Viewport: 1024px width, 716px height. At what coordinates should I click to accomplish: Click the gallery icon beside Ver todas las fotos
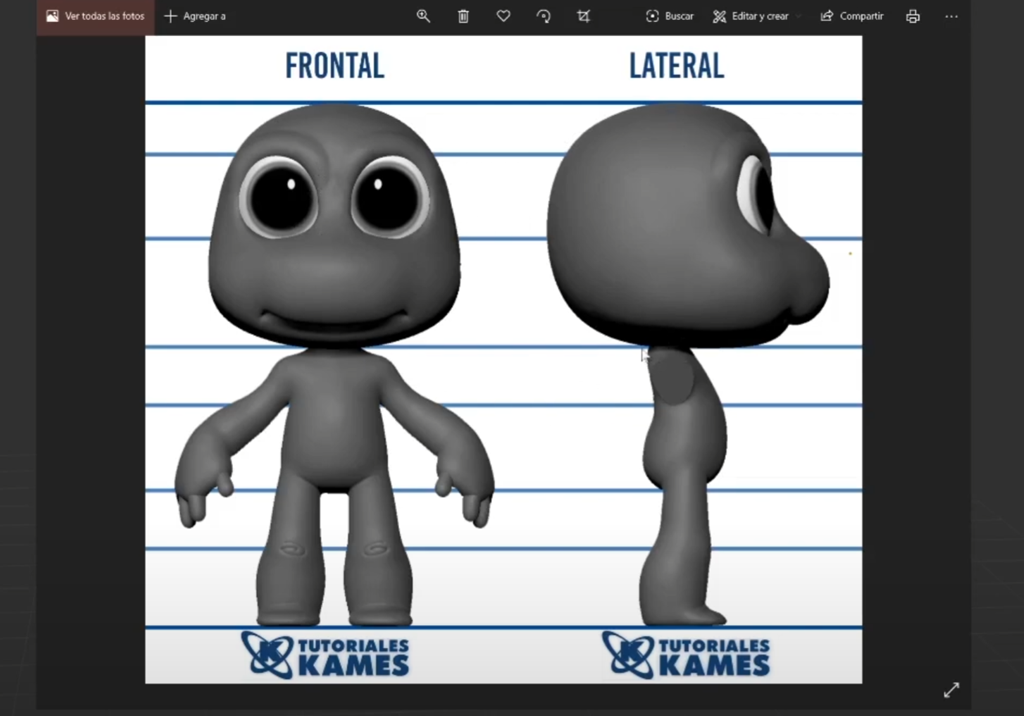tap(52, 16)
